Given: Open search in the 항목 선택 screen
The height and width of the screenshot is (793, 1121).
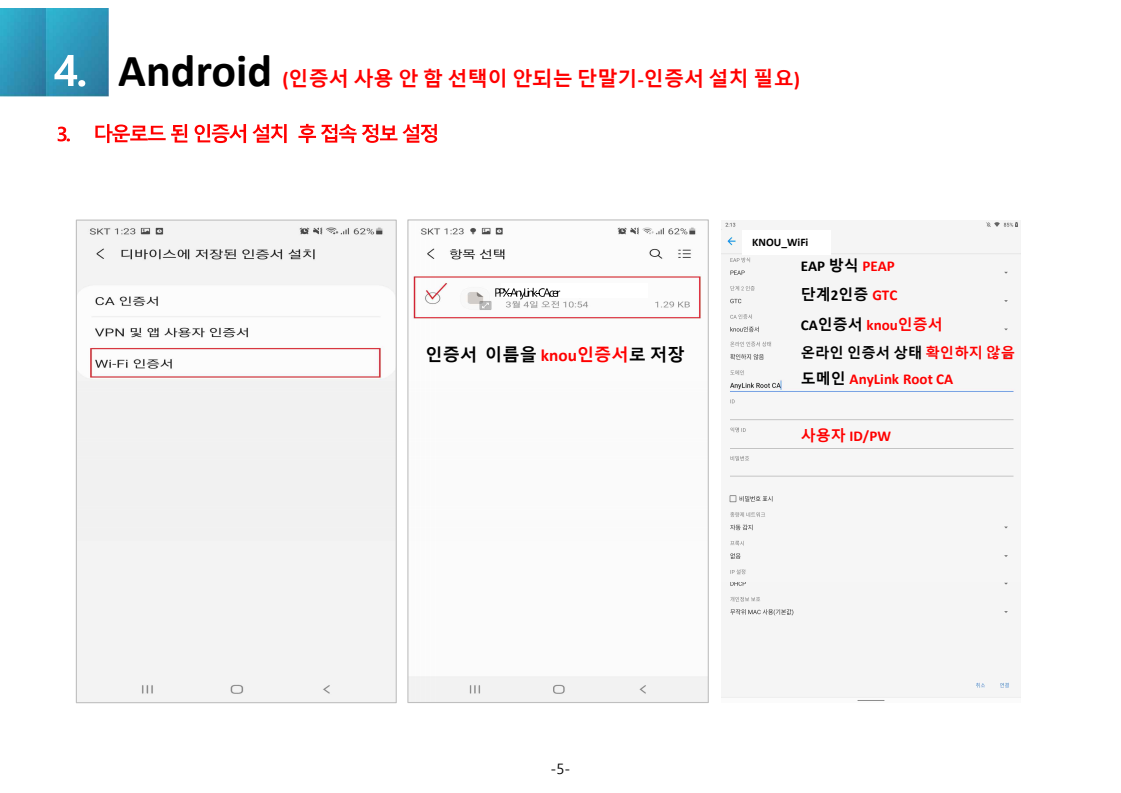Looking at the screenshot, I should pos(656,254).
